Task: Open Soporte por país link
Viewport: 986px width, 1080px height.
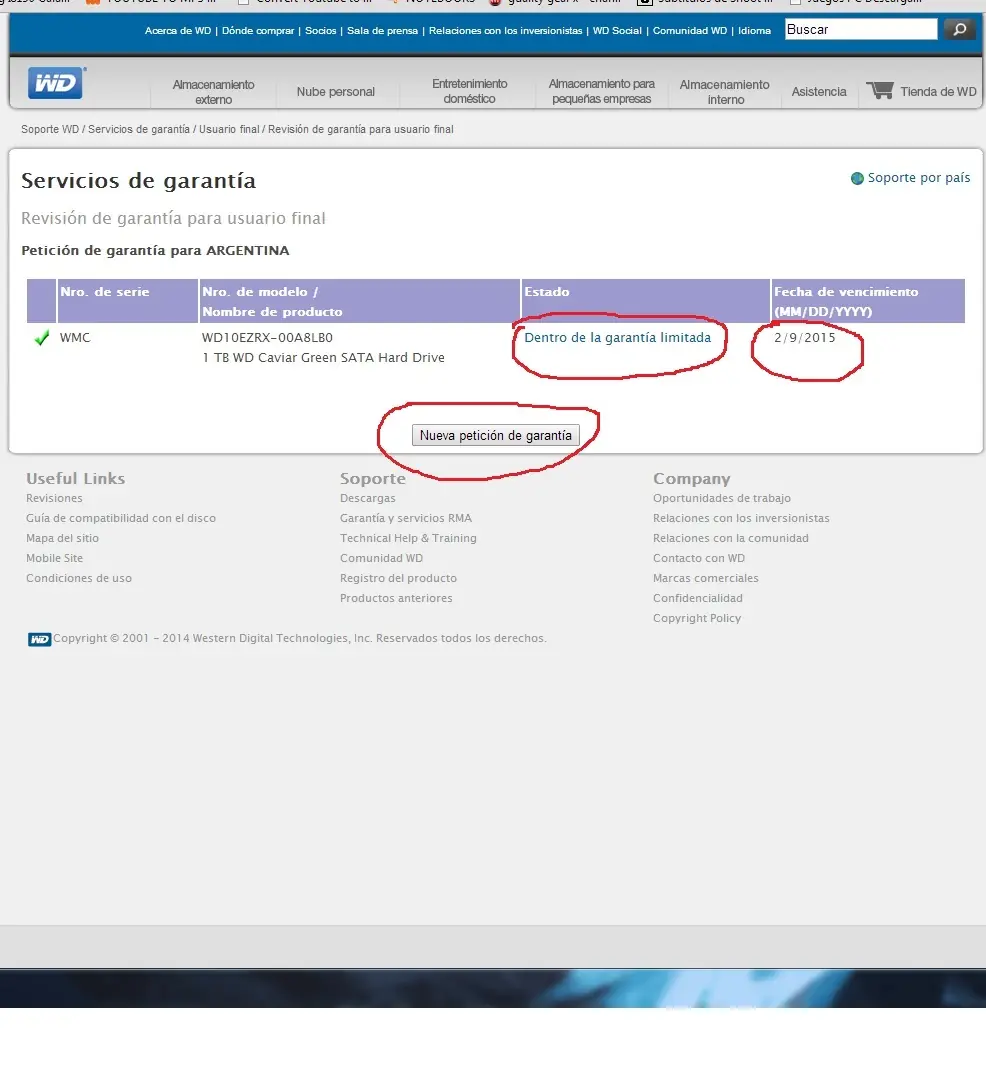Action: tap(919, 178)
